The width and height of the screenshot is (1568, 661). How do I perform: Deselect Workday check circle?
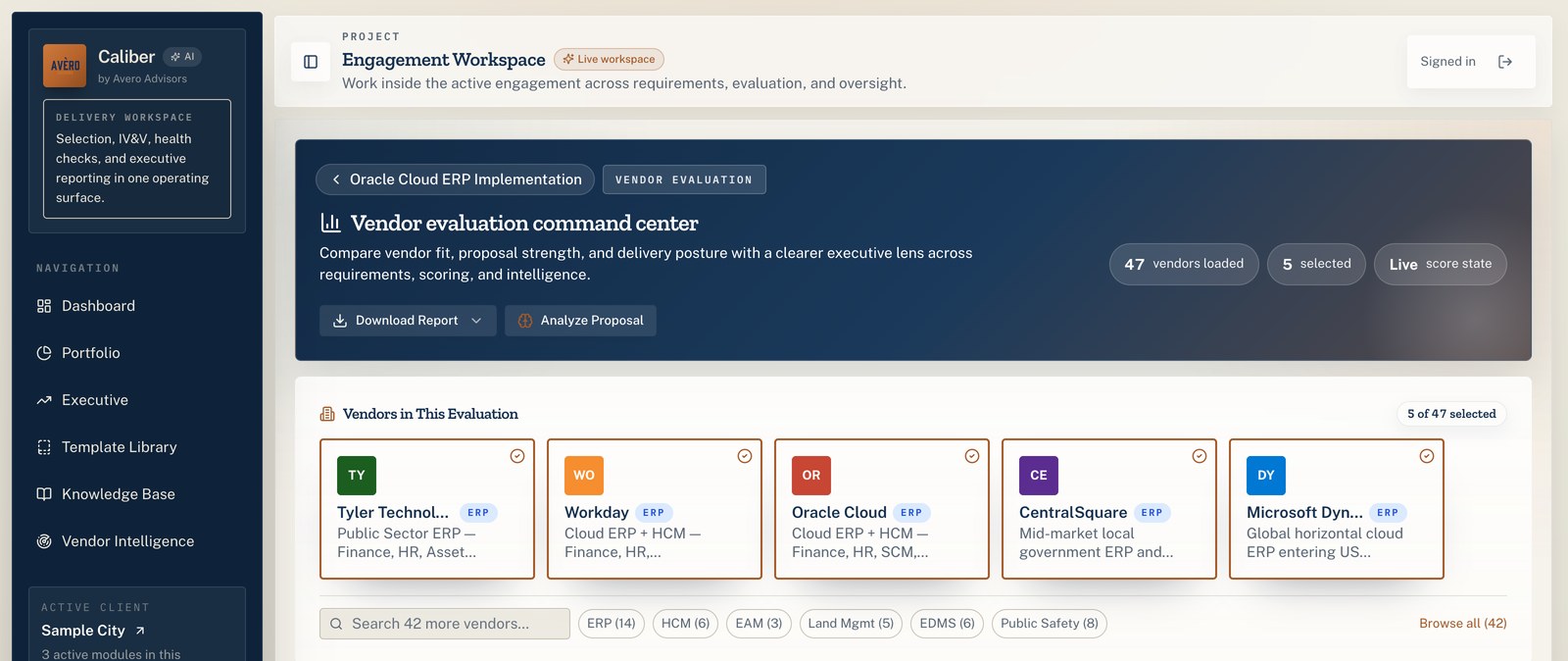[745, 456]
